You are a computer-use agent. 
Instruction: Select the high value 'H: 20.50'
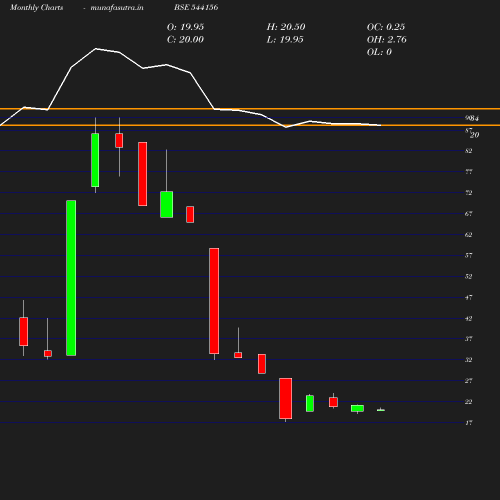[x=286, y=27]
